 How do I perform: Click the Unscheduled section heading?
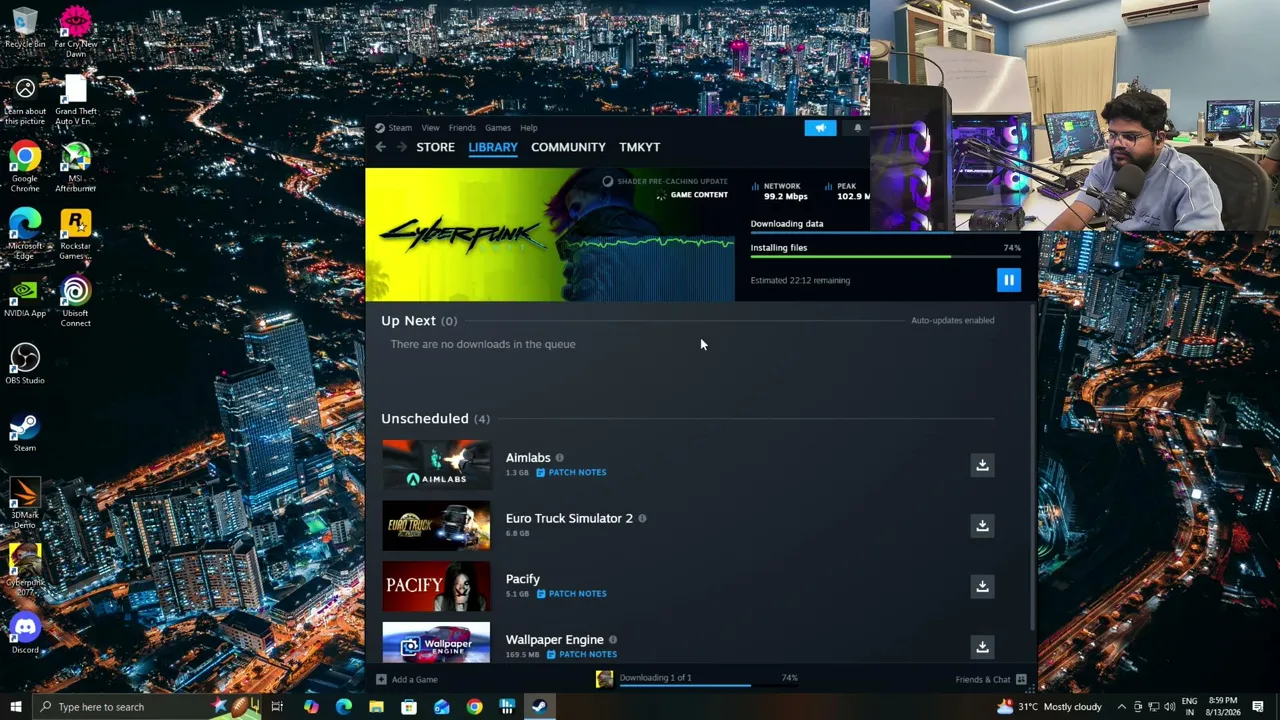point(425,418)
